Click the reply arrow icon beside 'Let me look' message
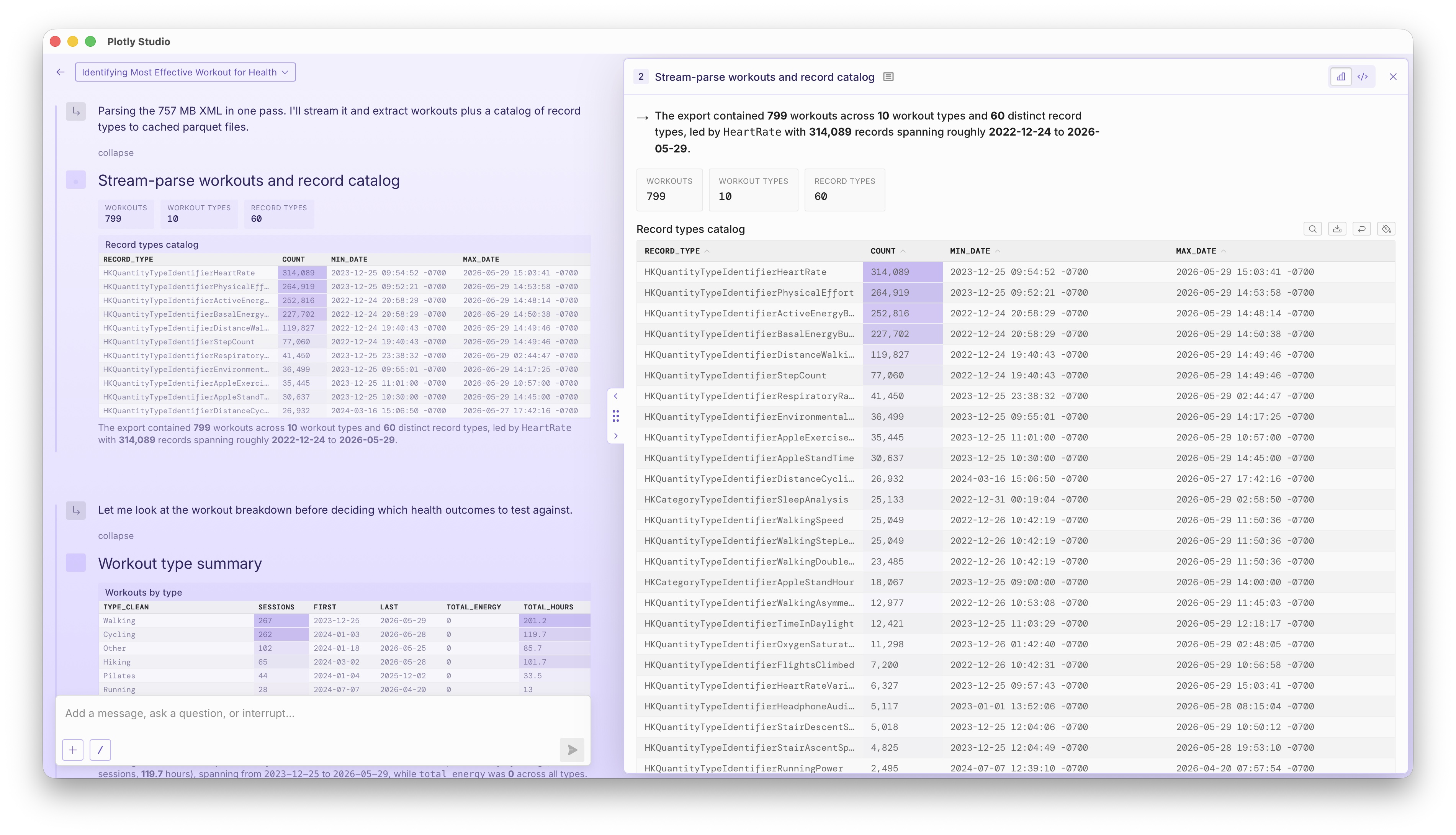The width and height of the screenshot is (1456, 835). tap(76, 511)
